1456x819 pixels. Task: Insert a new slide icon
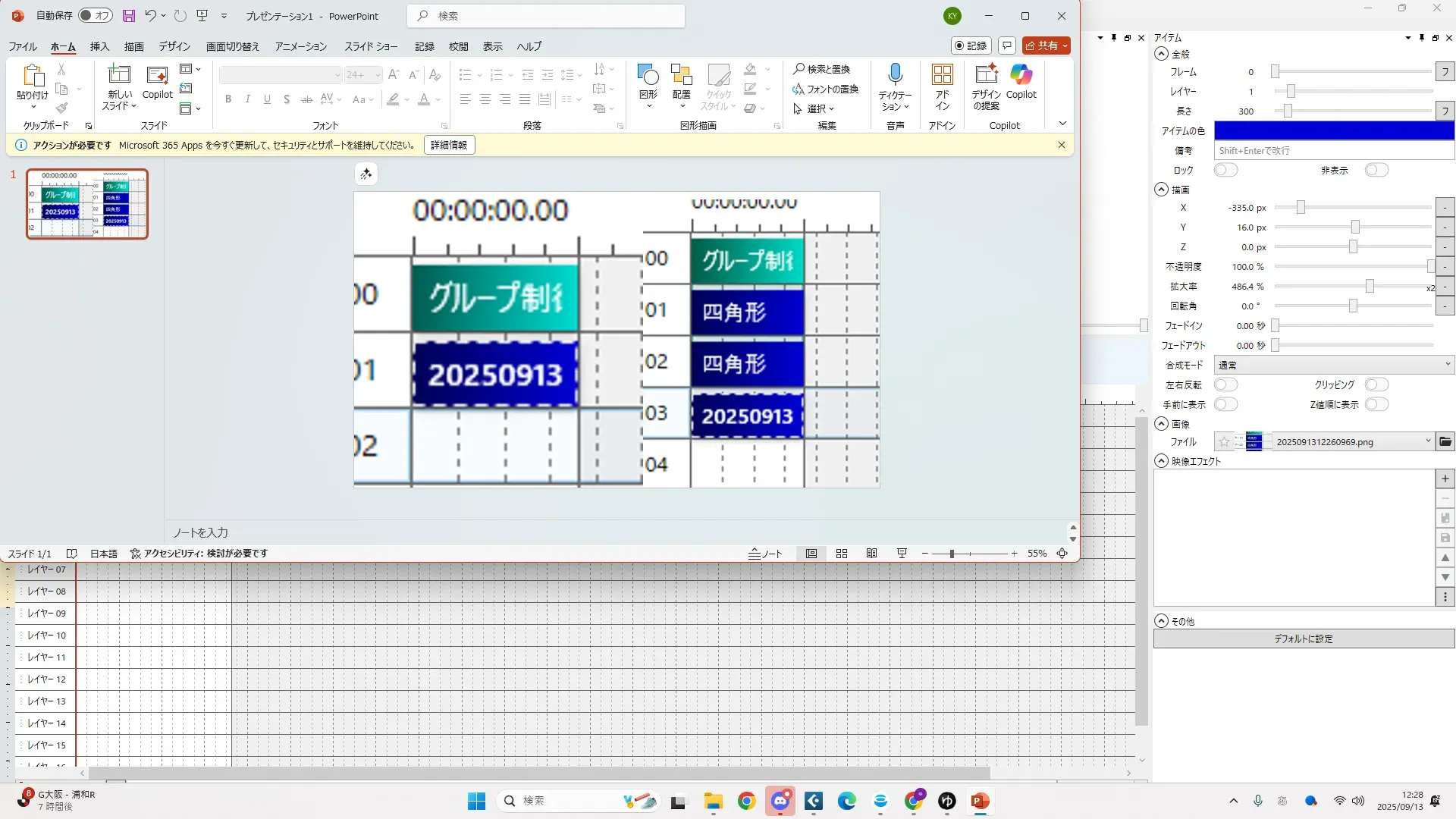119,74
